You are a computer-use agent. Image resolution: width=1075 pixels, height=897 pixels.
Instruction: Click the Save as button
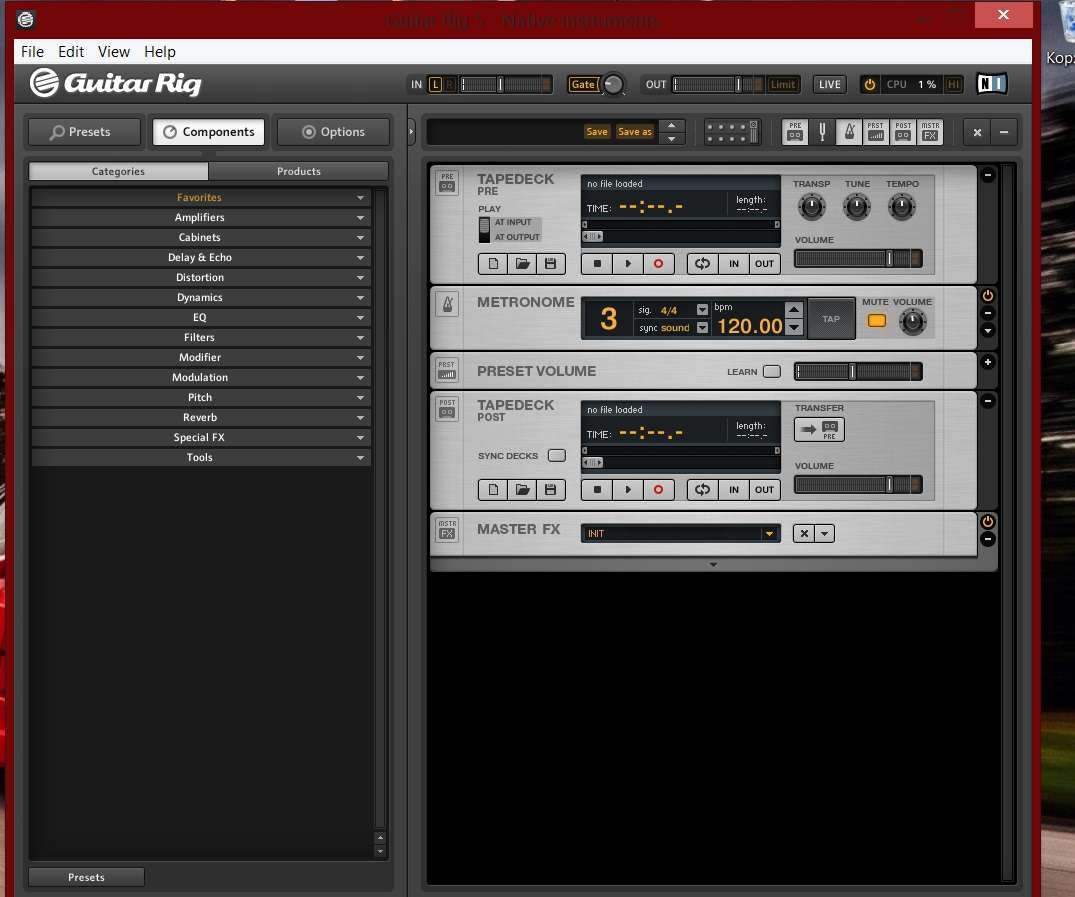tap(635, 132)
